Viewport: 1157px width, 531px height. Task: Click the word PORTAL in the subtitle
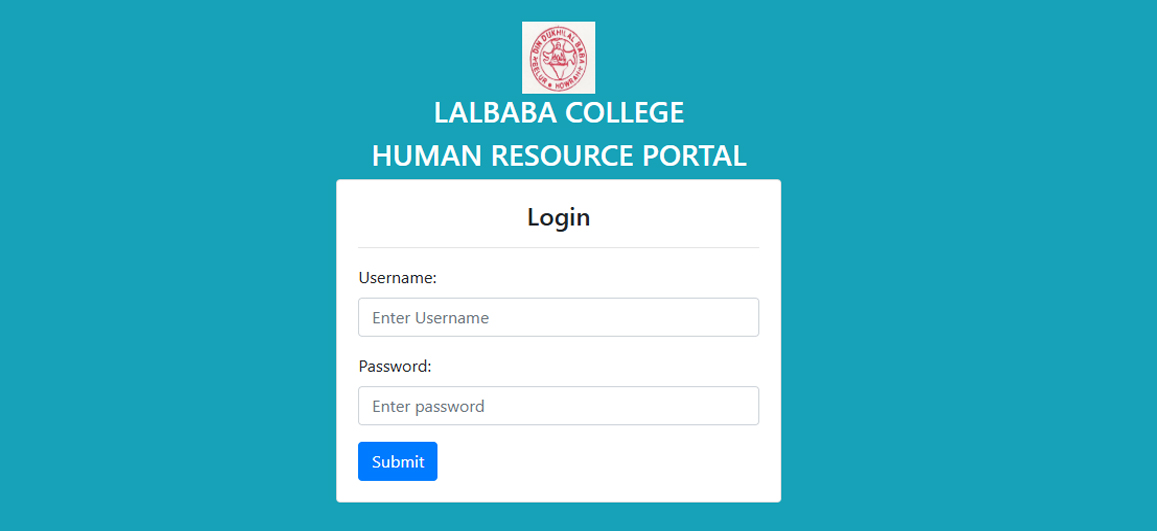(x=694, y=156)
